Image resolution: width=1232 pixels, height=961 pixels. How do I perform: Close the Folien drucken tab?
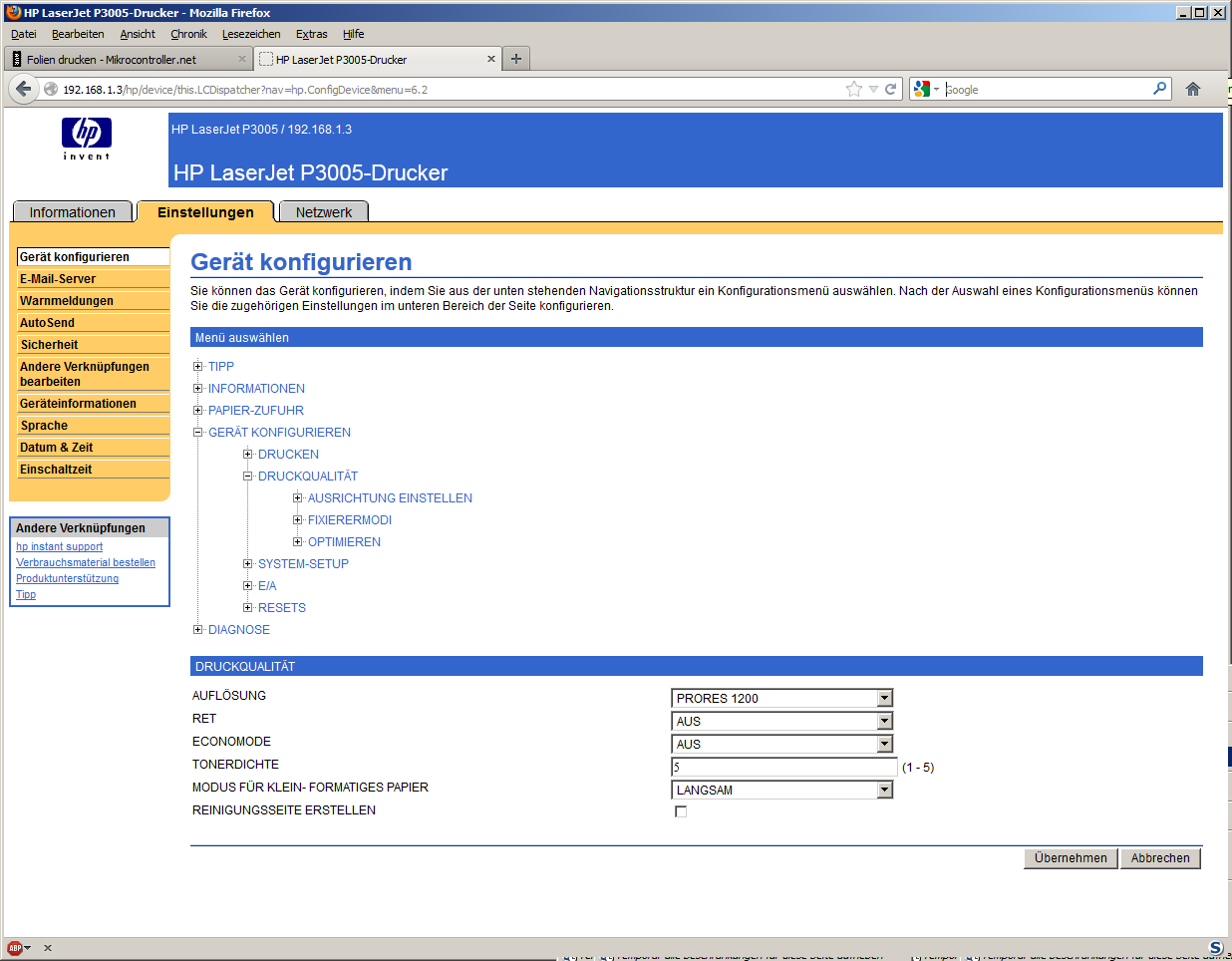[x=241, y=59]
